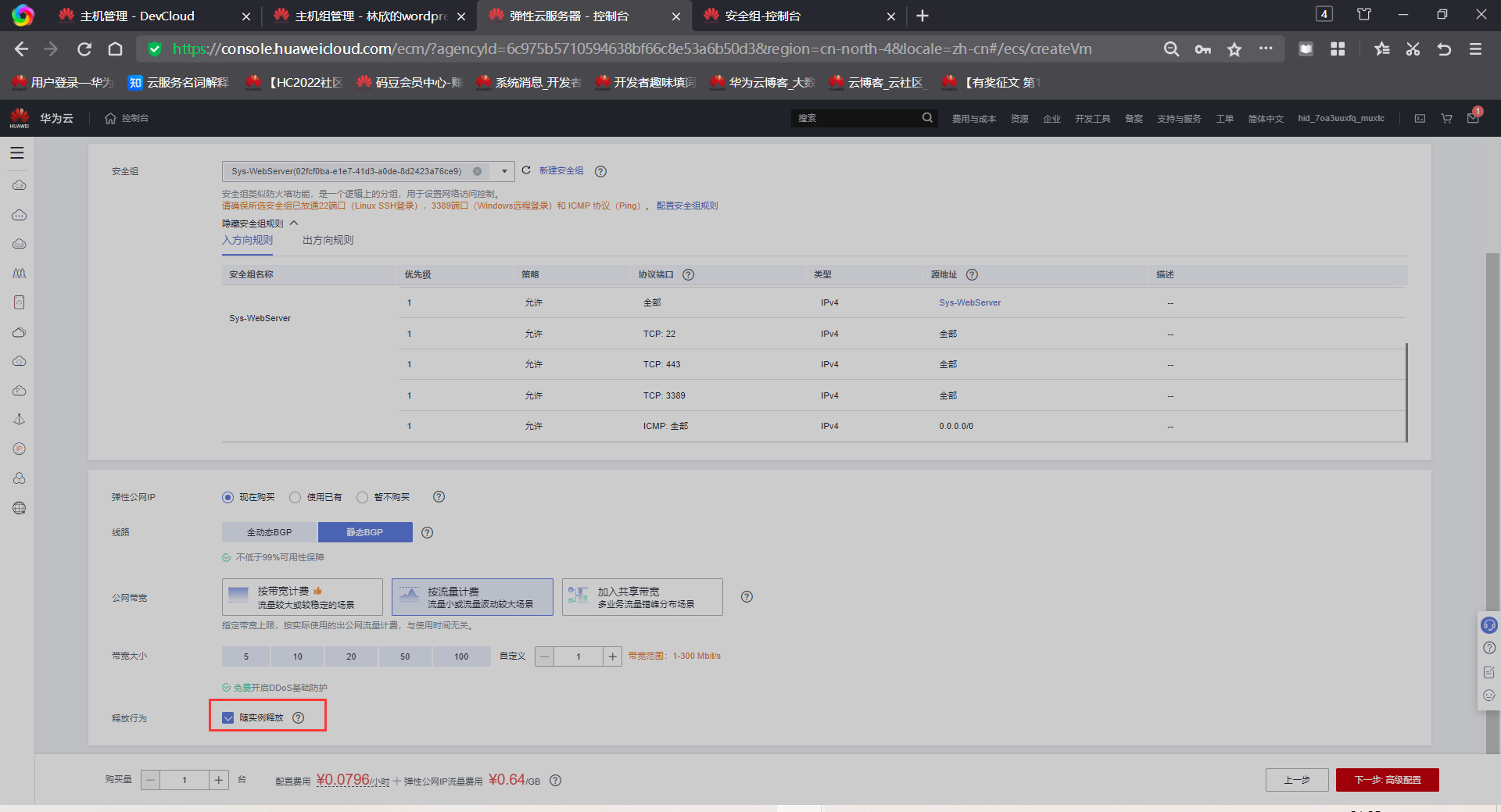Click the smiley face feedback icon

[1488, 696]
